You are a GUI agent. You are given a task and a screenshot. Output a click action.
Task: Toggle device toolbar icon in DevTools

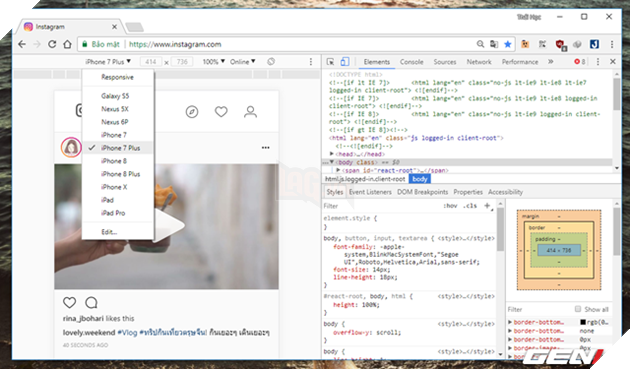click(x=345, y=62)
